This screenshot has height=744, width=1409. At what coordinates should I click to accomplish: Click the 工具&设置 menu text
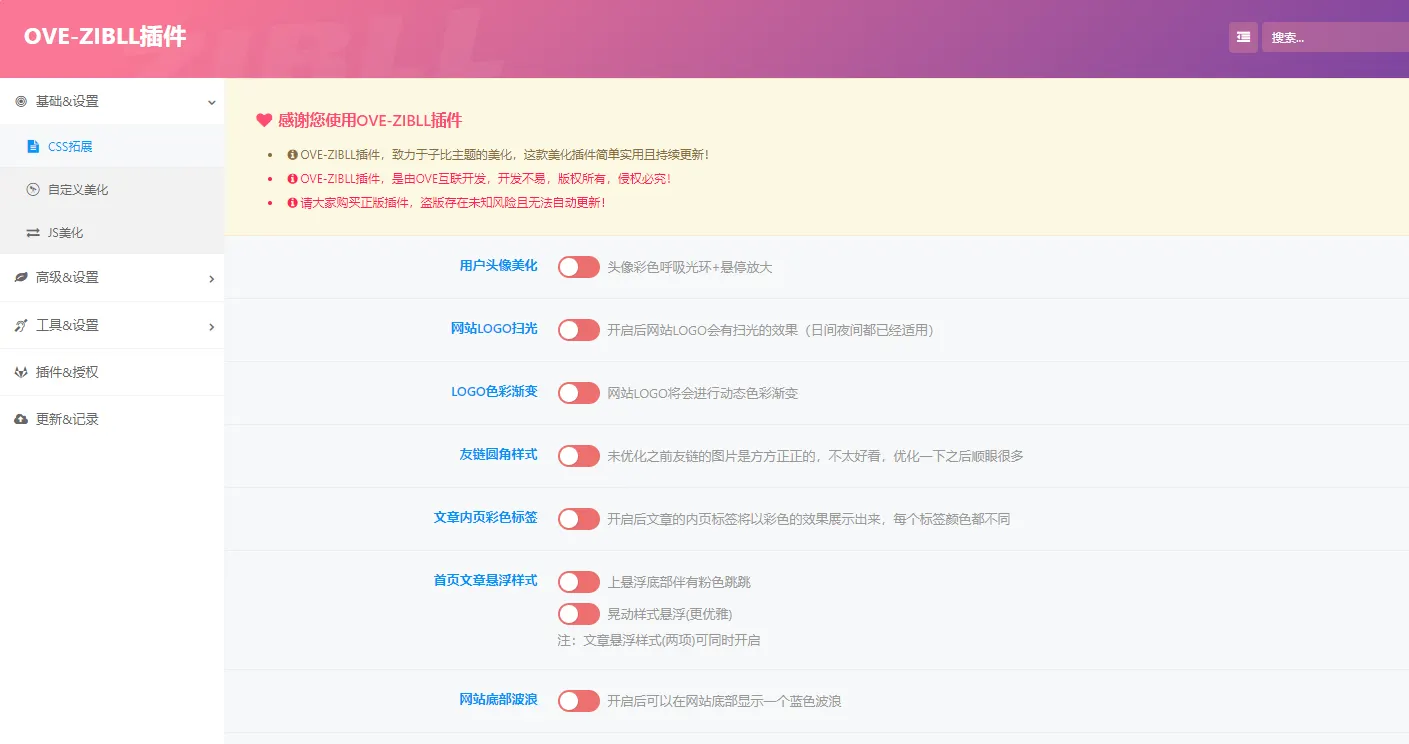coord(67,326)
